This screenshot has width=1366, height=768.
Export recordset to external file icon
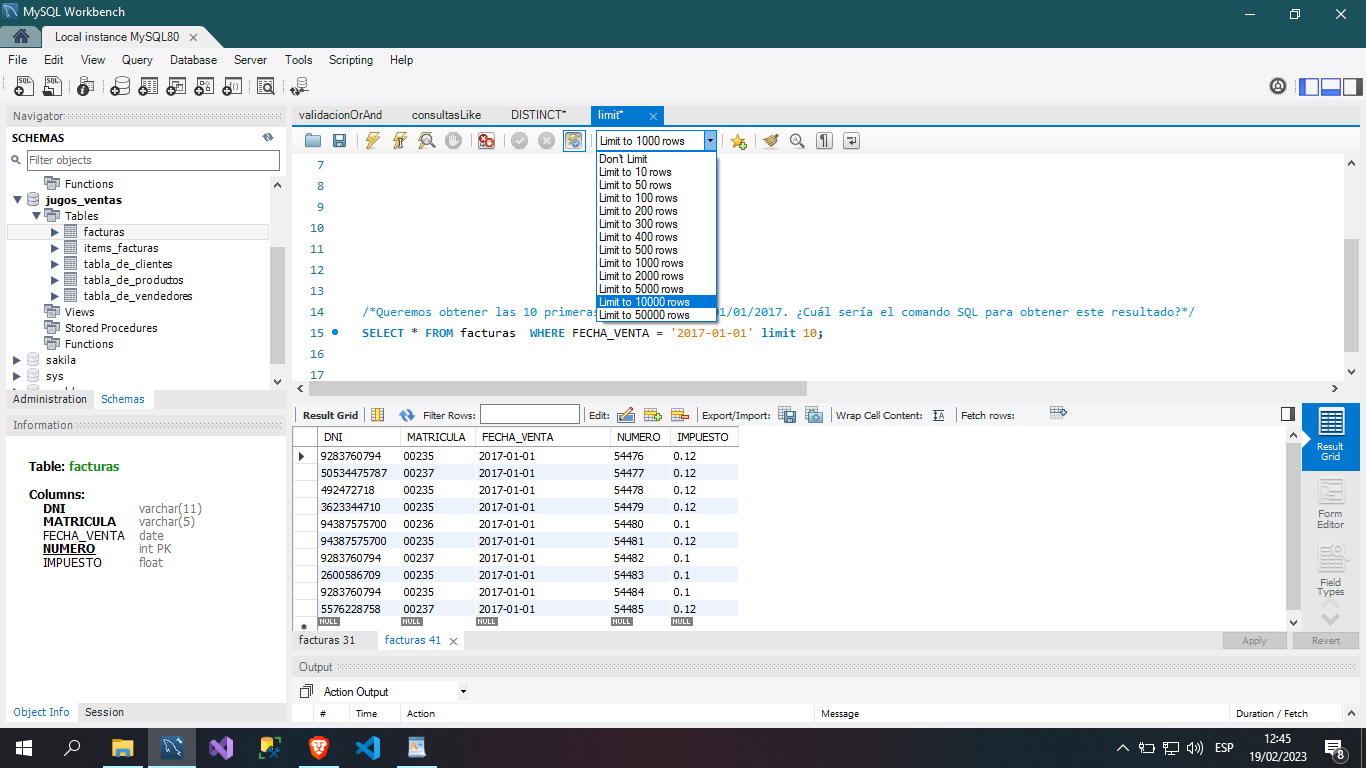787,415
